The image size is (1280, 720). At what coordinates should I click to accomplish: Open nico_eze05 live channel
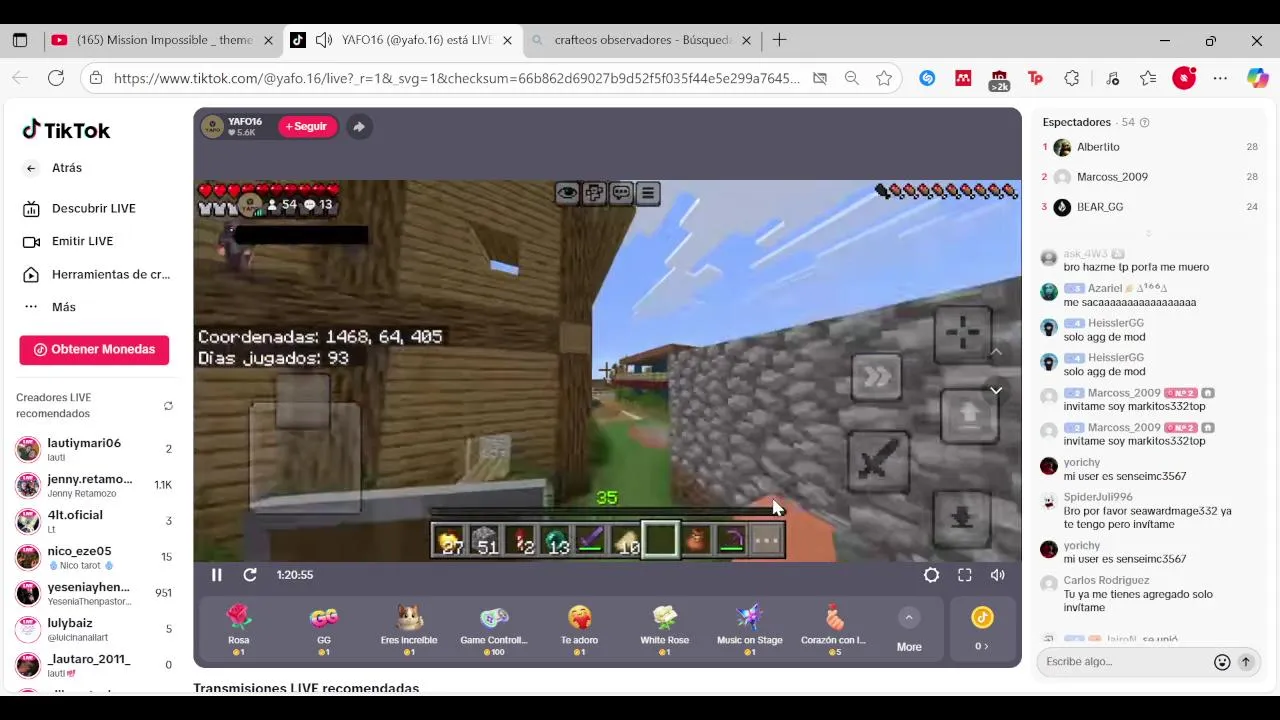click(95, 557)
